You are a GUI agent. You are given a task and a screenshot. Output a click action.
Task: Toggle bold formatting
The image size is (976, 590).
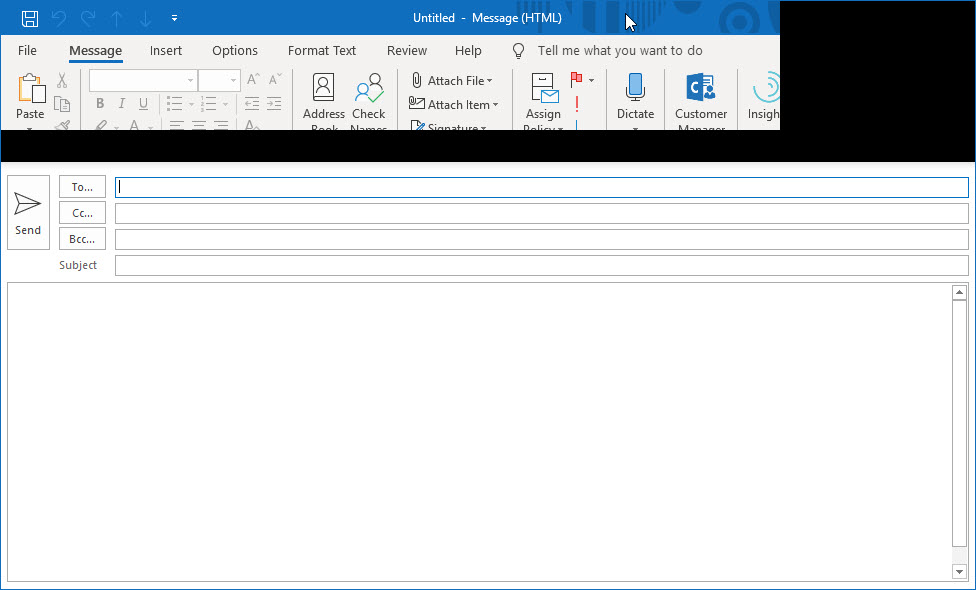click(99, 103)
